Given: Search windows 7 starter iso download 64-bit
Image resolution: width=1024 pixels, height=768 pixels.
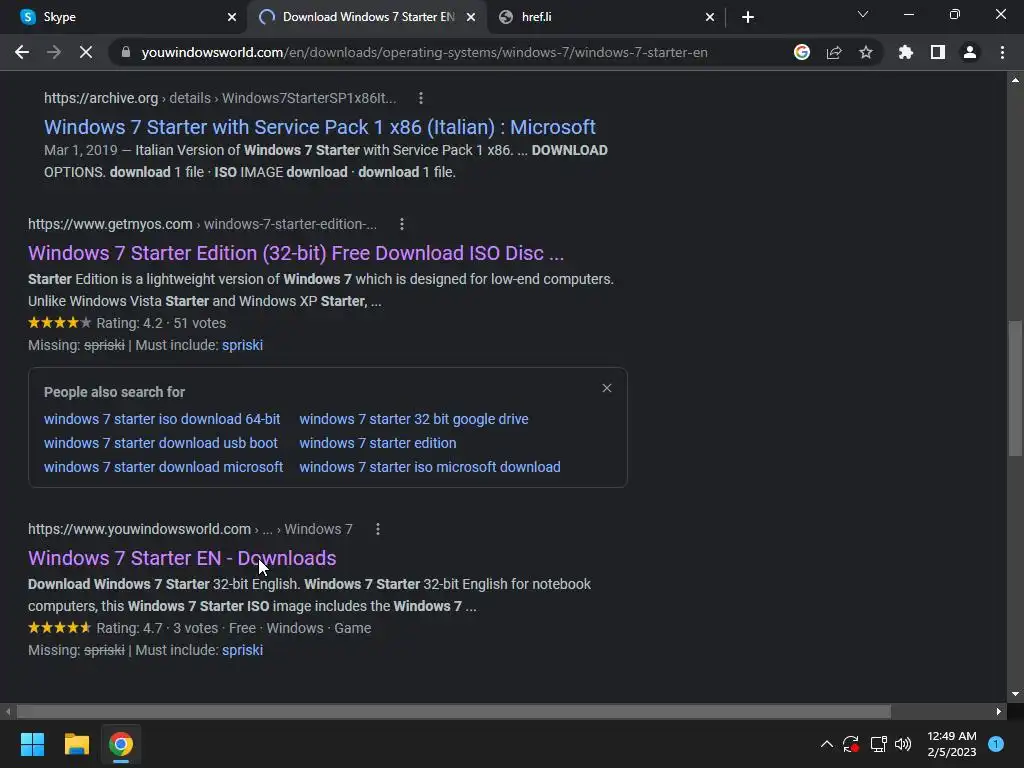Looking at the screenshot, I should click(x=162, y=419).
